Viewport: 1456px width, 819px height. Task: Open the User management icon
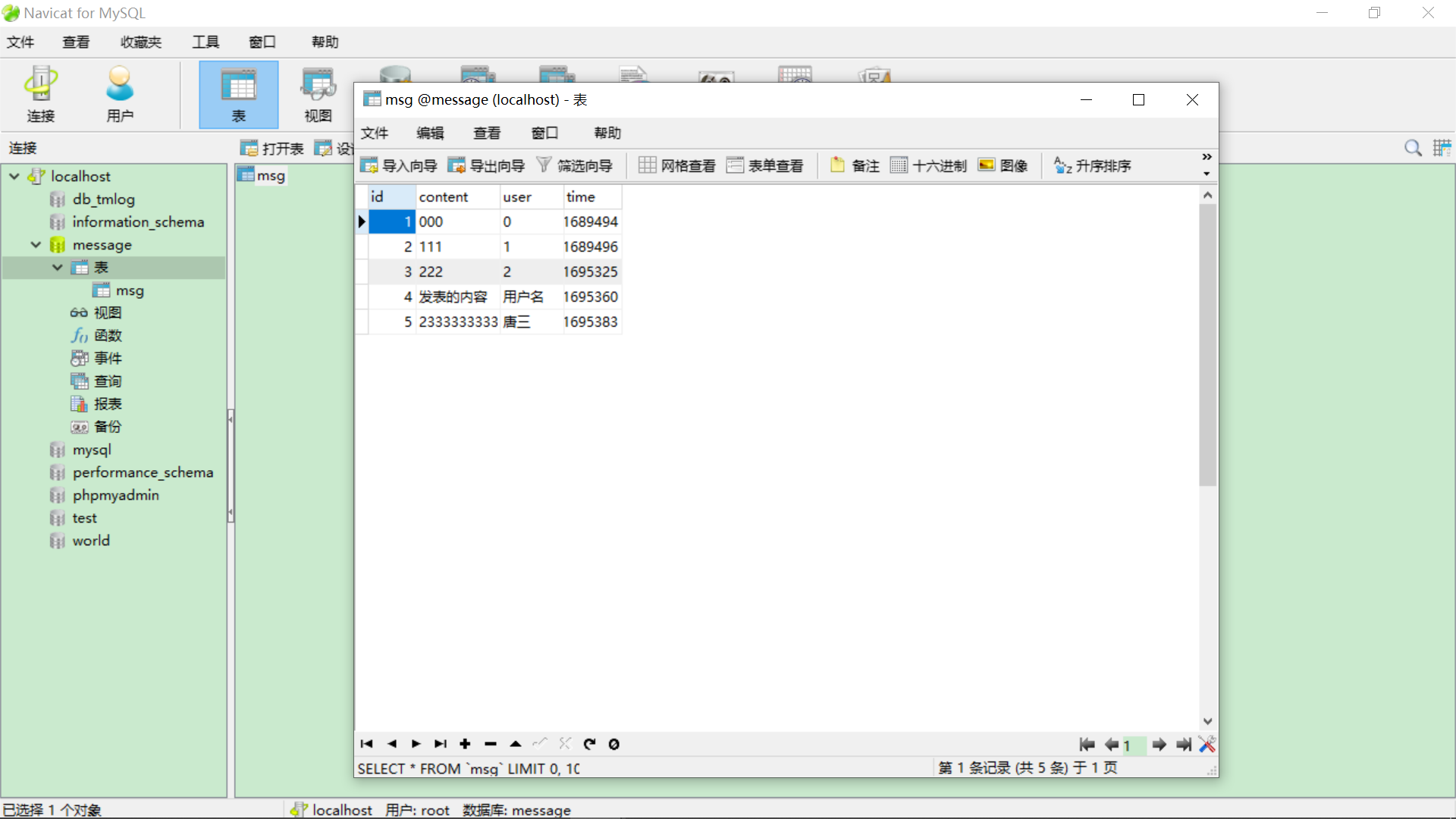point(119,94)
